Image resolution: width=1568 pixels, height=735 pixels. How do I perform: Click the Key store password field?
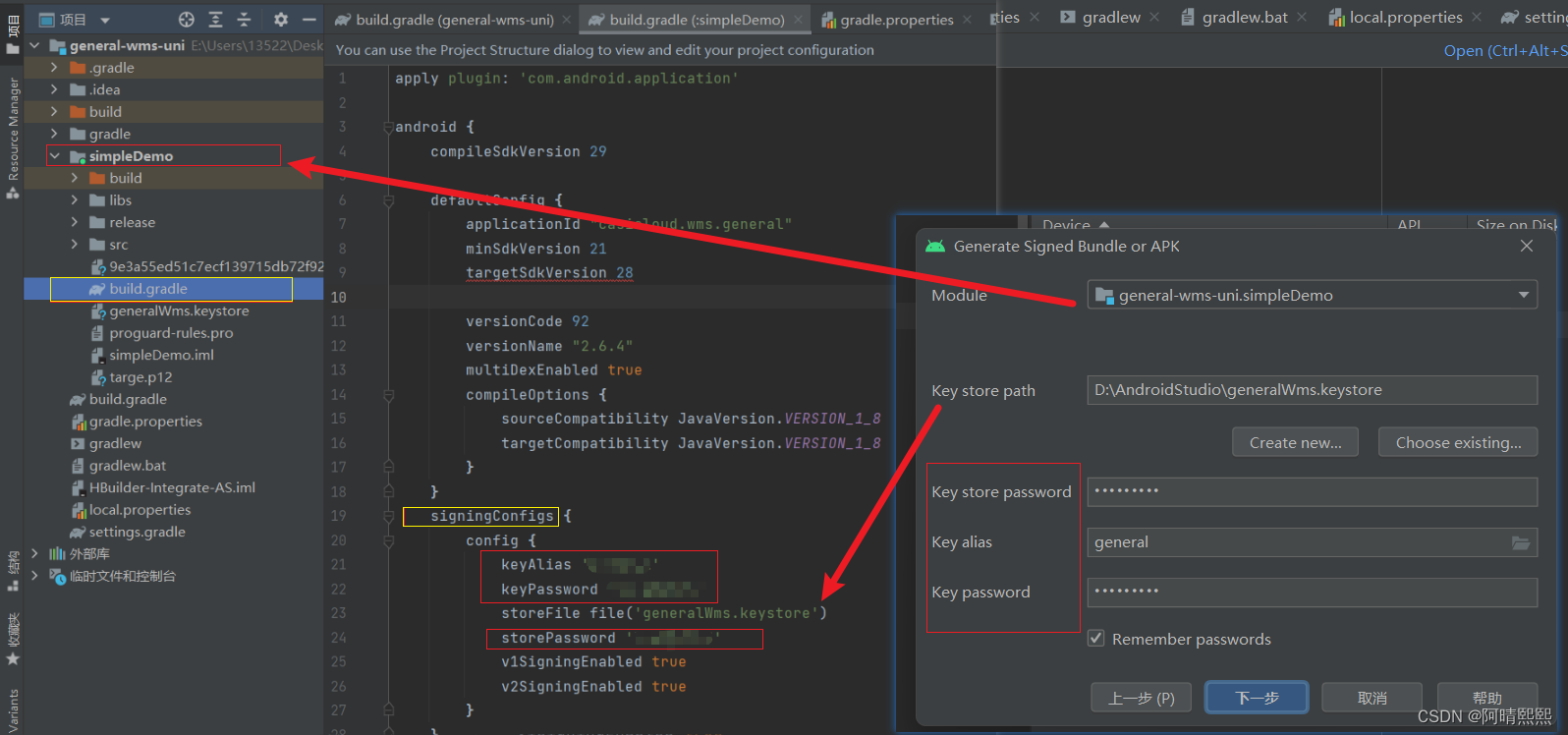click(x=1313, y=491)
